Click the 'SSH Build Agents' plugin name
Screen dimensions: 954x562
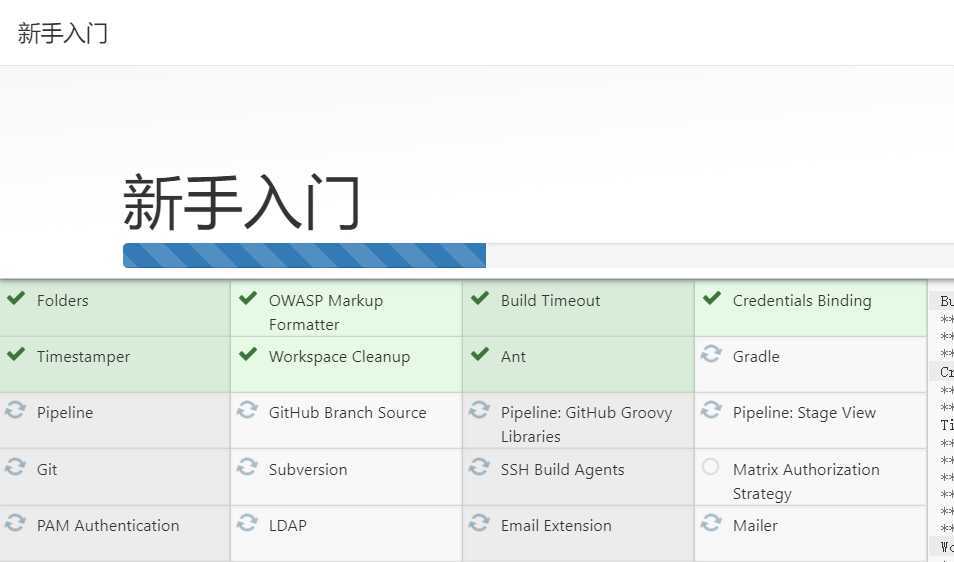[x=563, y=470]
